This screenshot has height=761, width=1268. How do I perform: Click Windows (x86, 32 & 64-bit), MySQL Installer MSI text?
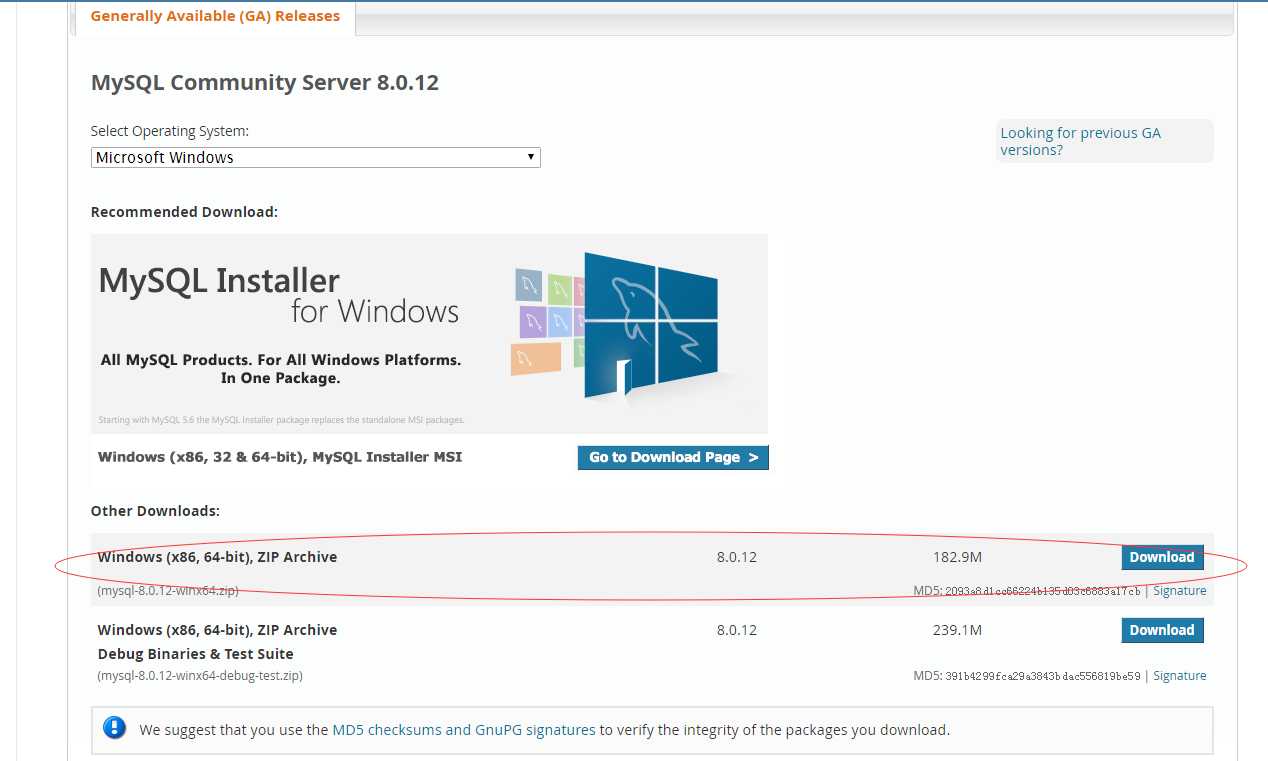(280, 457)
